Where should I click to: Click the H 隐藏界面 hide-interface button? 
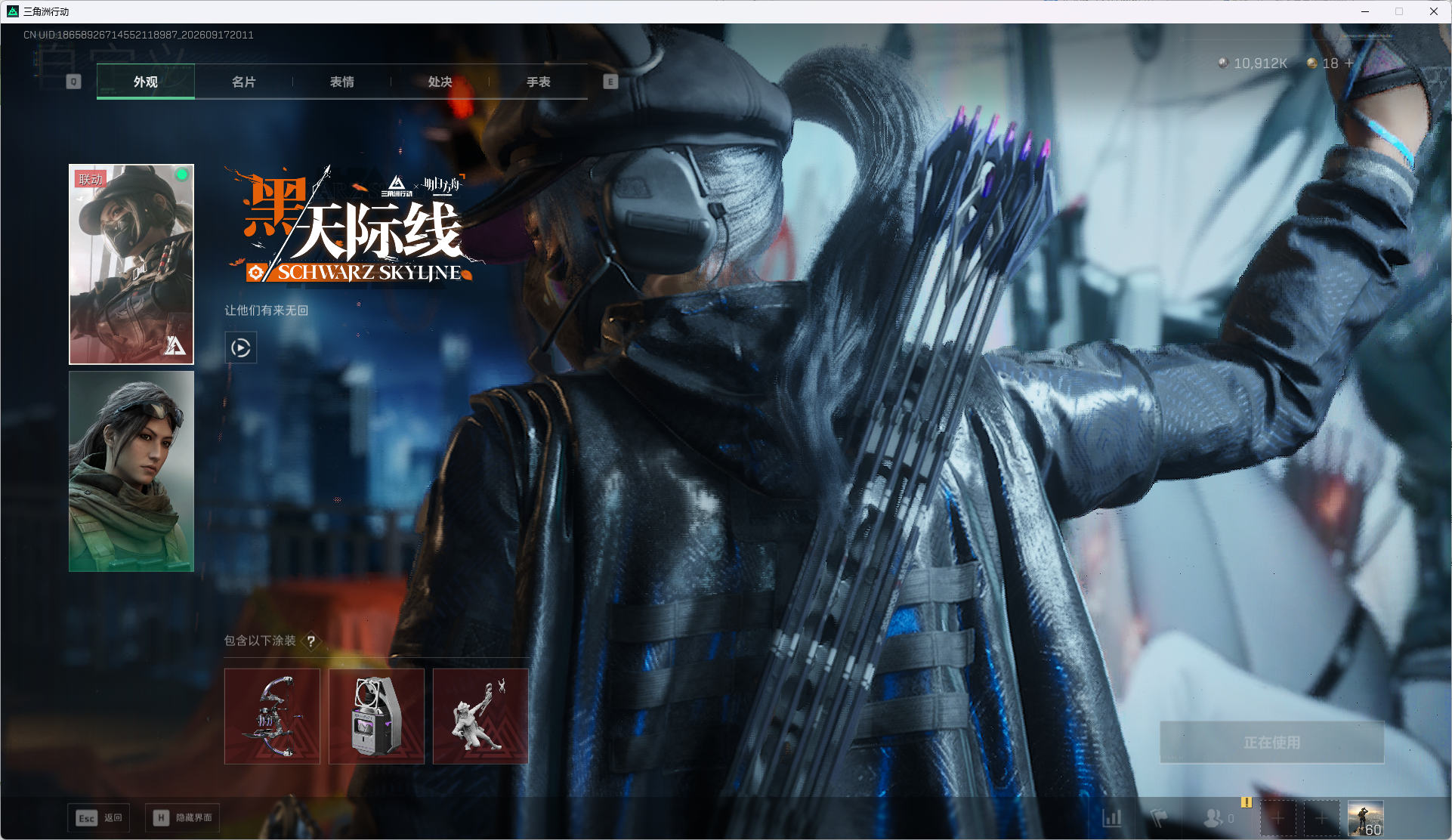(182, 818)
